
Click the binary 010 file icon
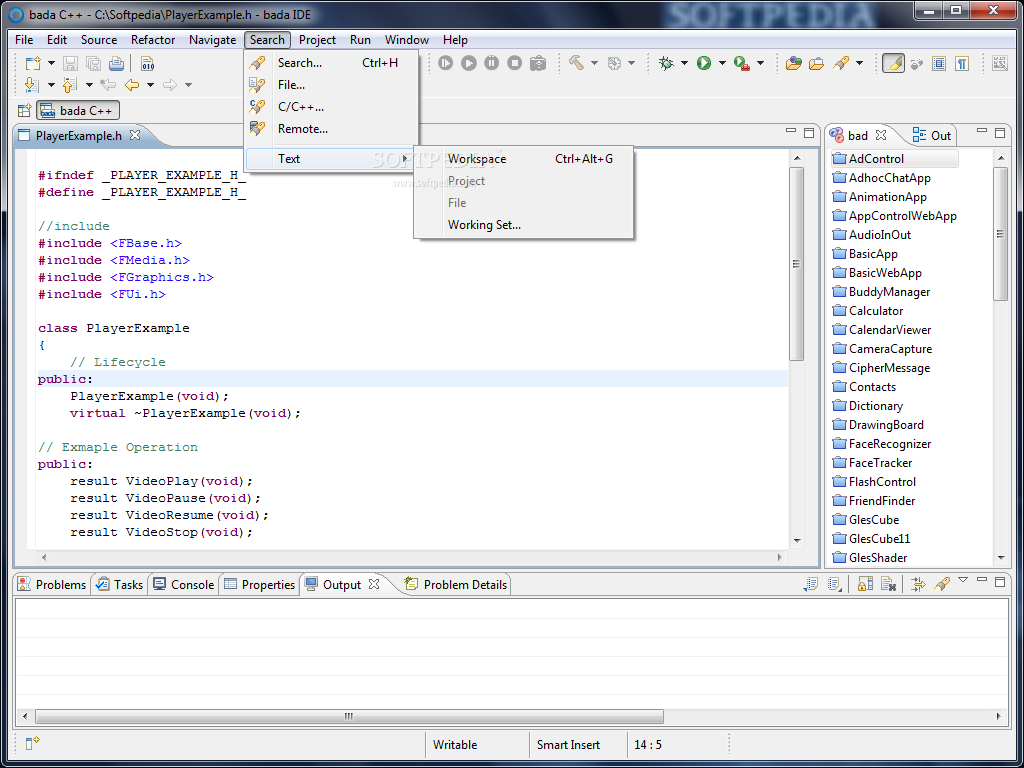pyautogui.click(x=148, y=63)
